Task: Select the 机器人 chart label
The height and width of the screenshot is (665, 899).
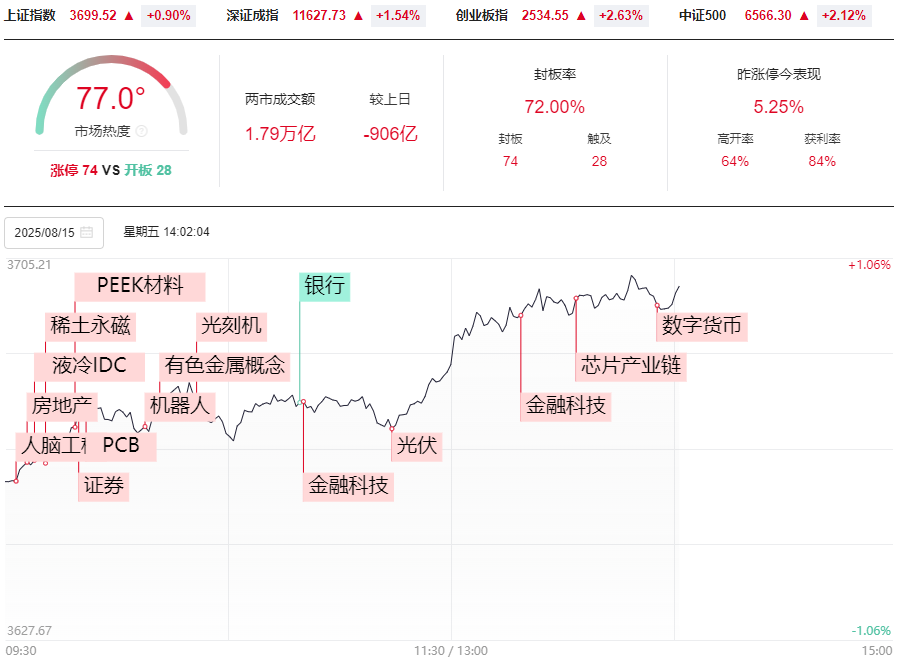Action: pos(180,406)
